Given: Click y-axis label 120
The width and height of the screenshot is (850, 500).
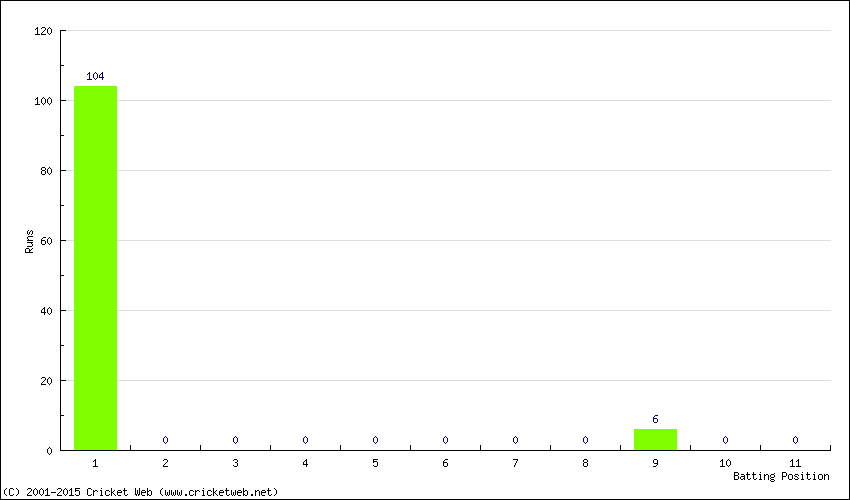Looking at the screenshot, I should [43, 31].
